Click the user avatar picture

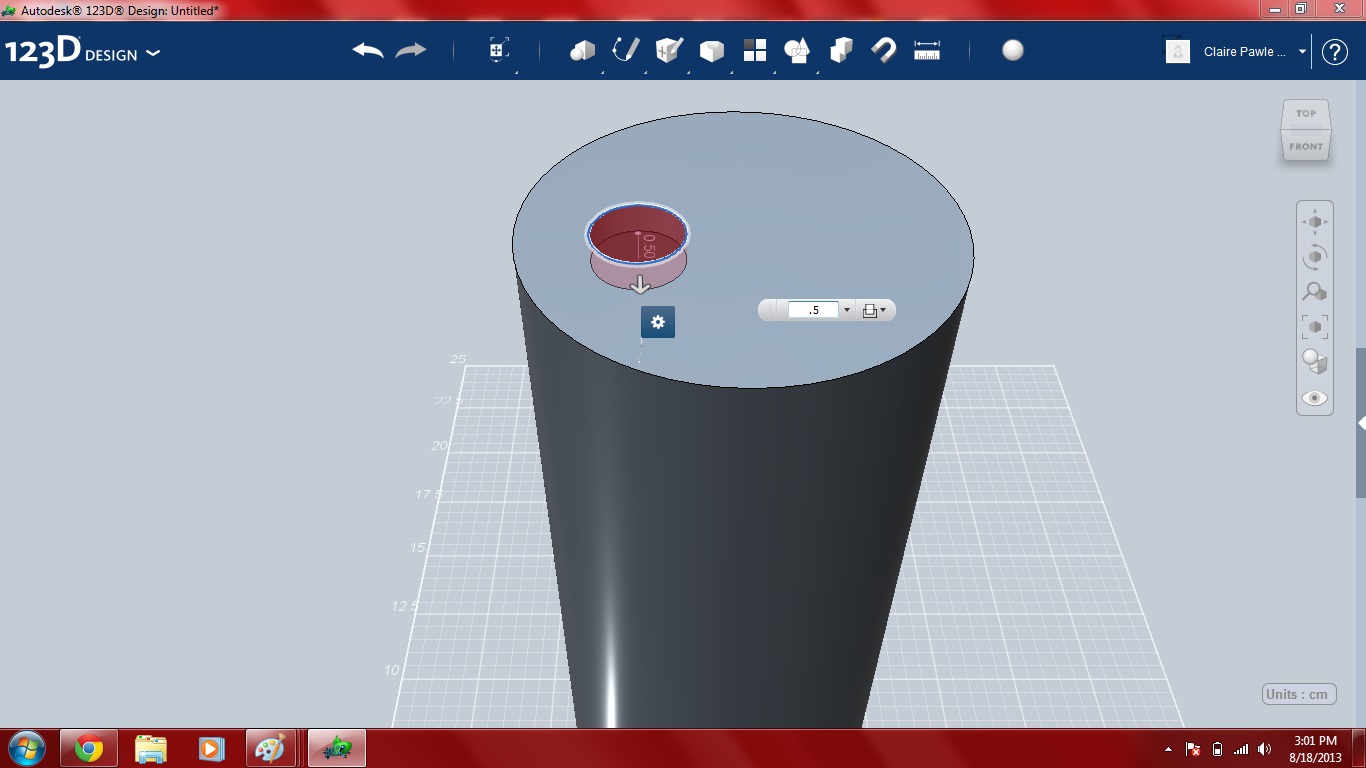[x=1178, y=51]
